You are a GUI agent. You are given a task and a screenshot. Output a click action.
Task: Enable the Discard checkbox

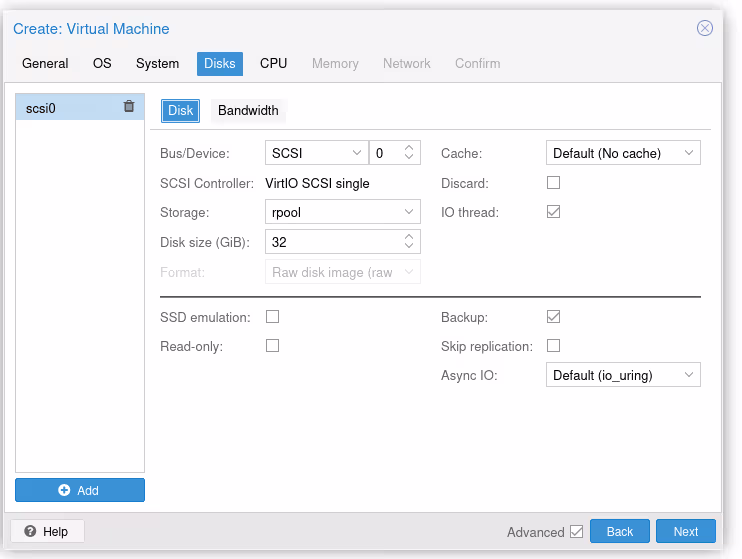coord(553,183)
